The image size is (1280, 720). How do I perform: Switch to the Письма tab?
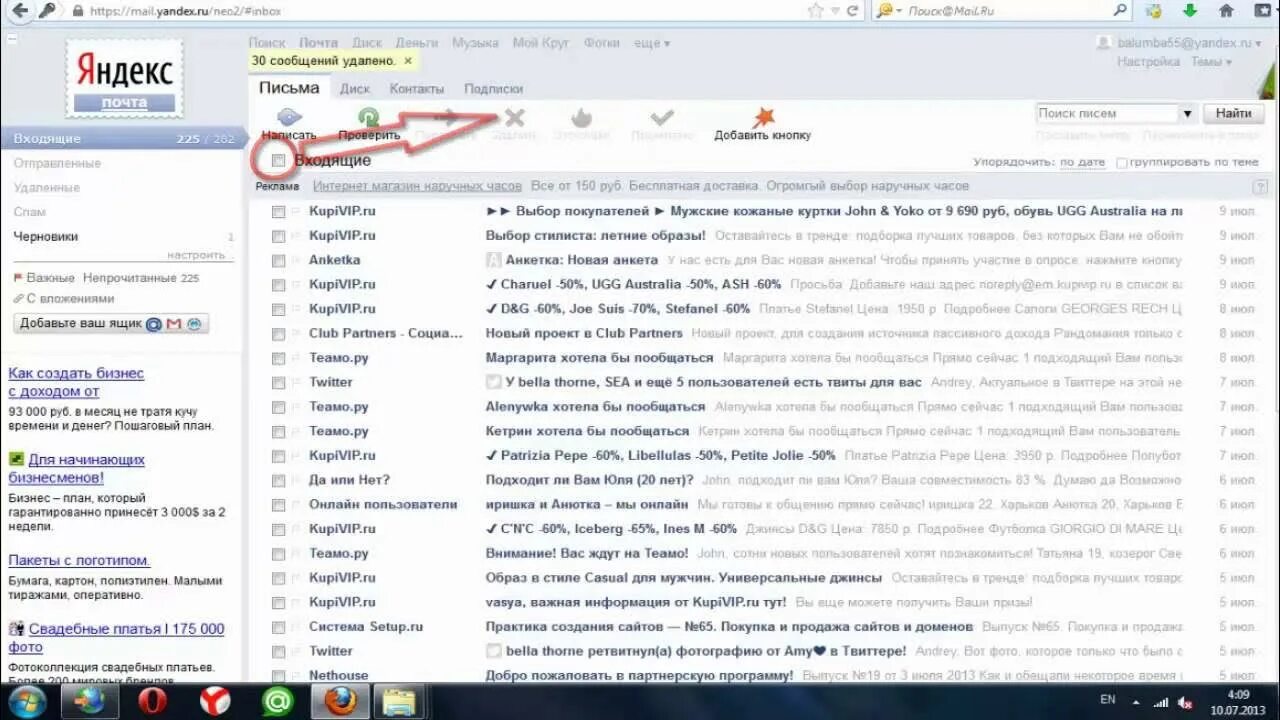[x=289, y=87]
